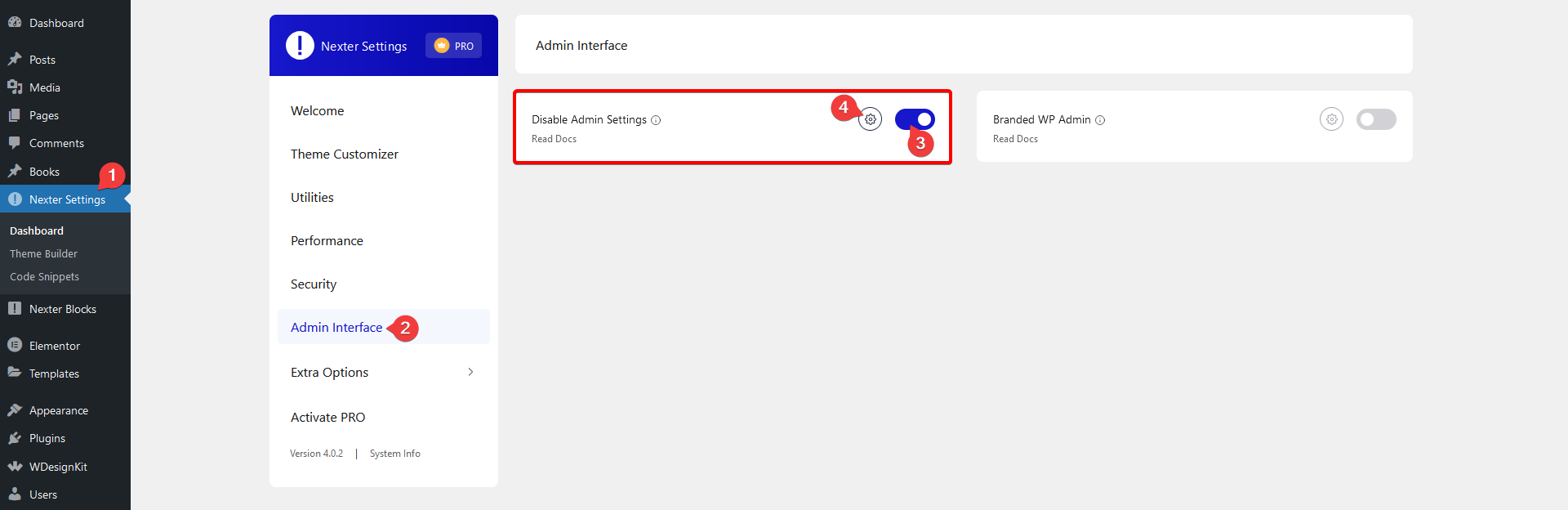Click the Pages icon in sidebar
The width and height of the screenshot is (1568, 510).
(15, 114)
